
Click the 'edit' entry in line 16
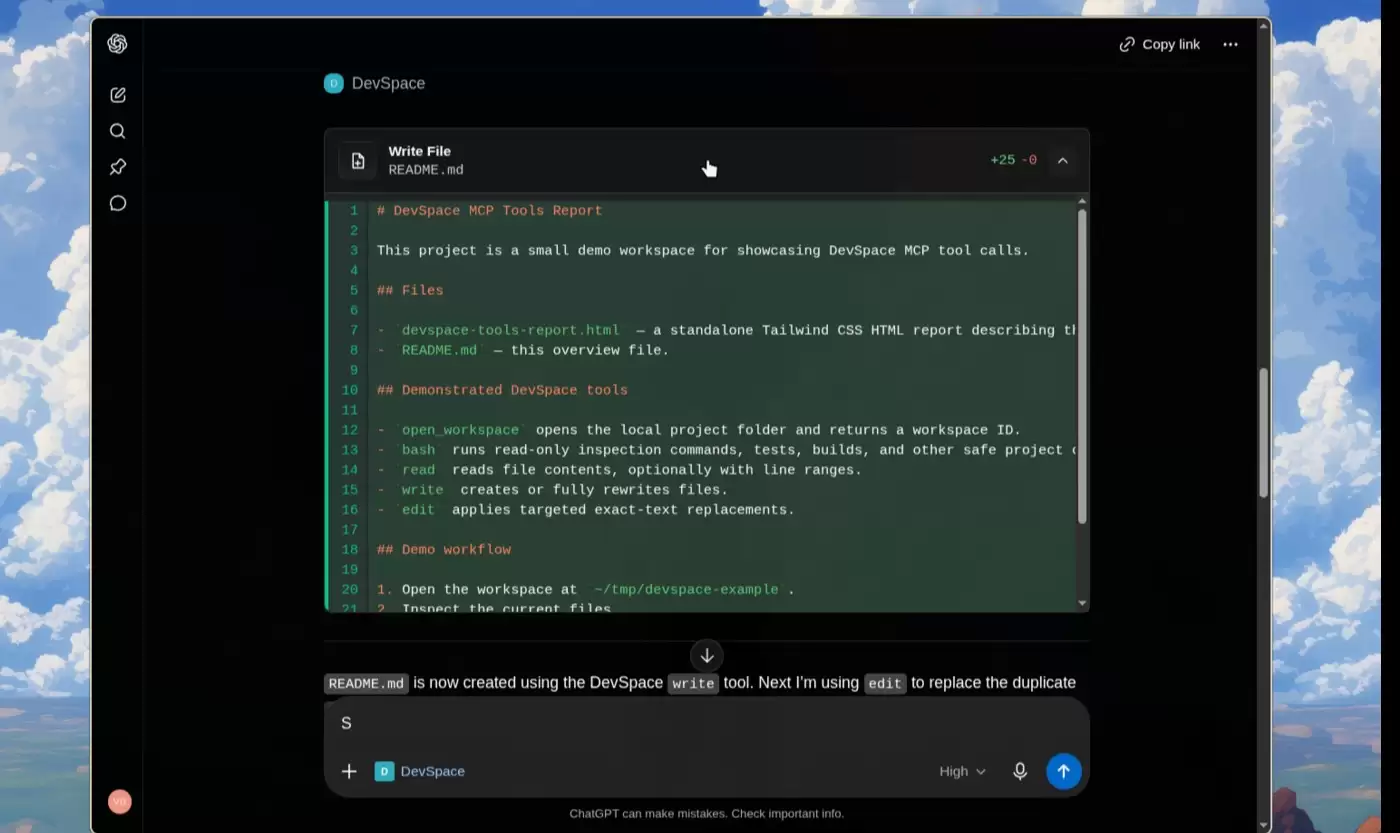(x=418, y=510)
